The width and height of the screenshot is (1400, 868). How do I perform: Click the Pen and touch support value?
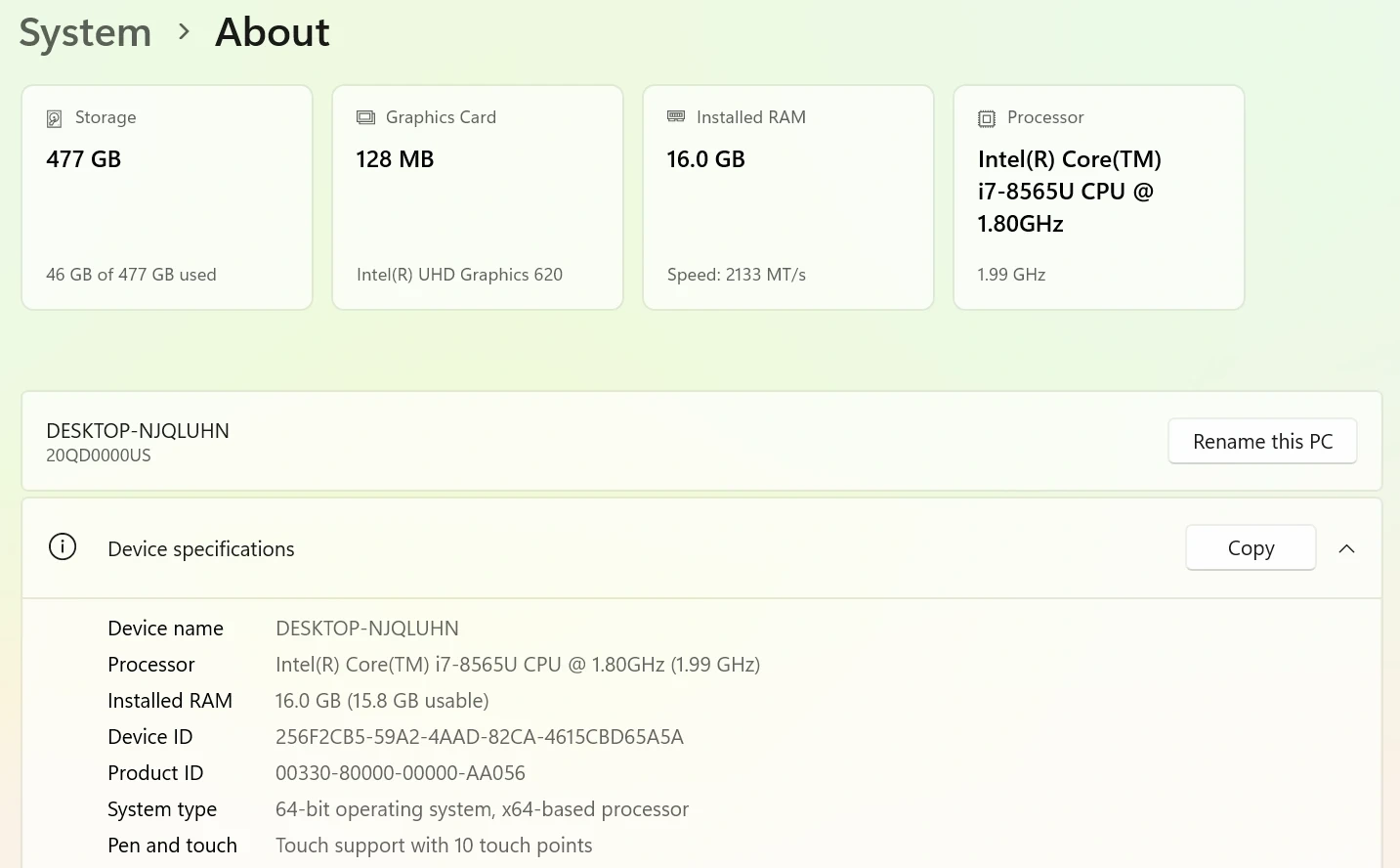coord(434,846)
